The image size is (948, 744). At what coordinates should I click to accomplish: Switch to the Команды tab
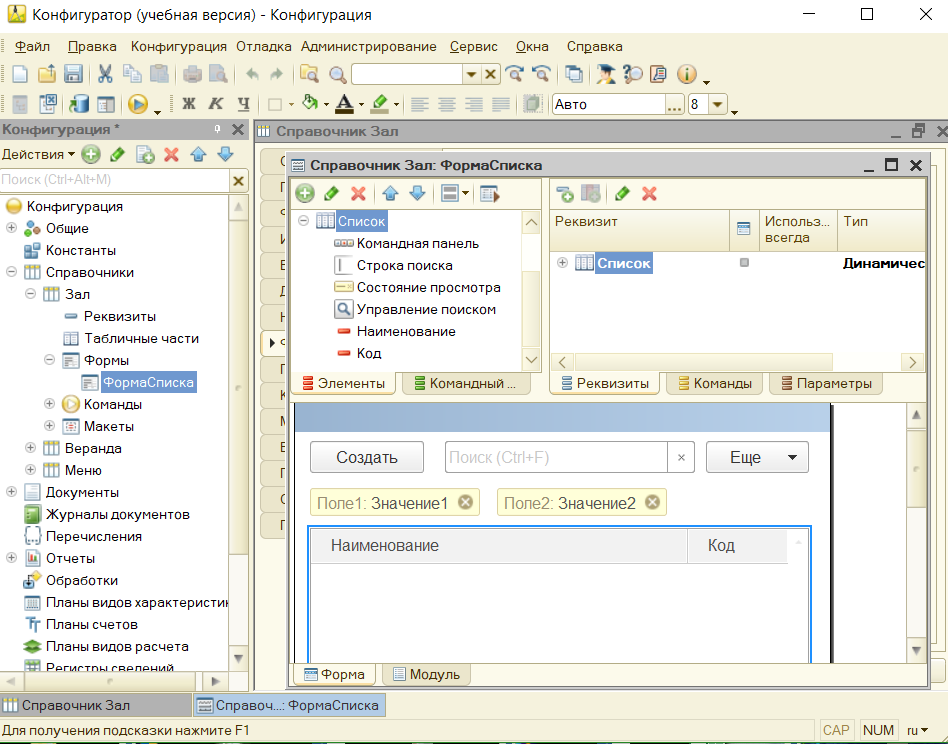pos(714,383)
